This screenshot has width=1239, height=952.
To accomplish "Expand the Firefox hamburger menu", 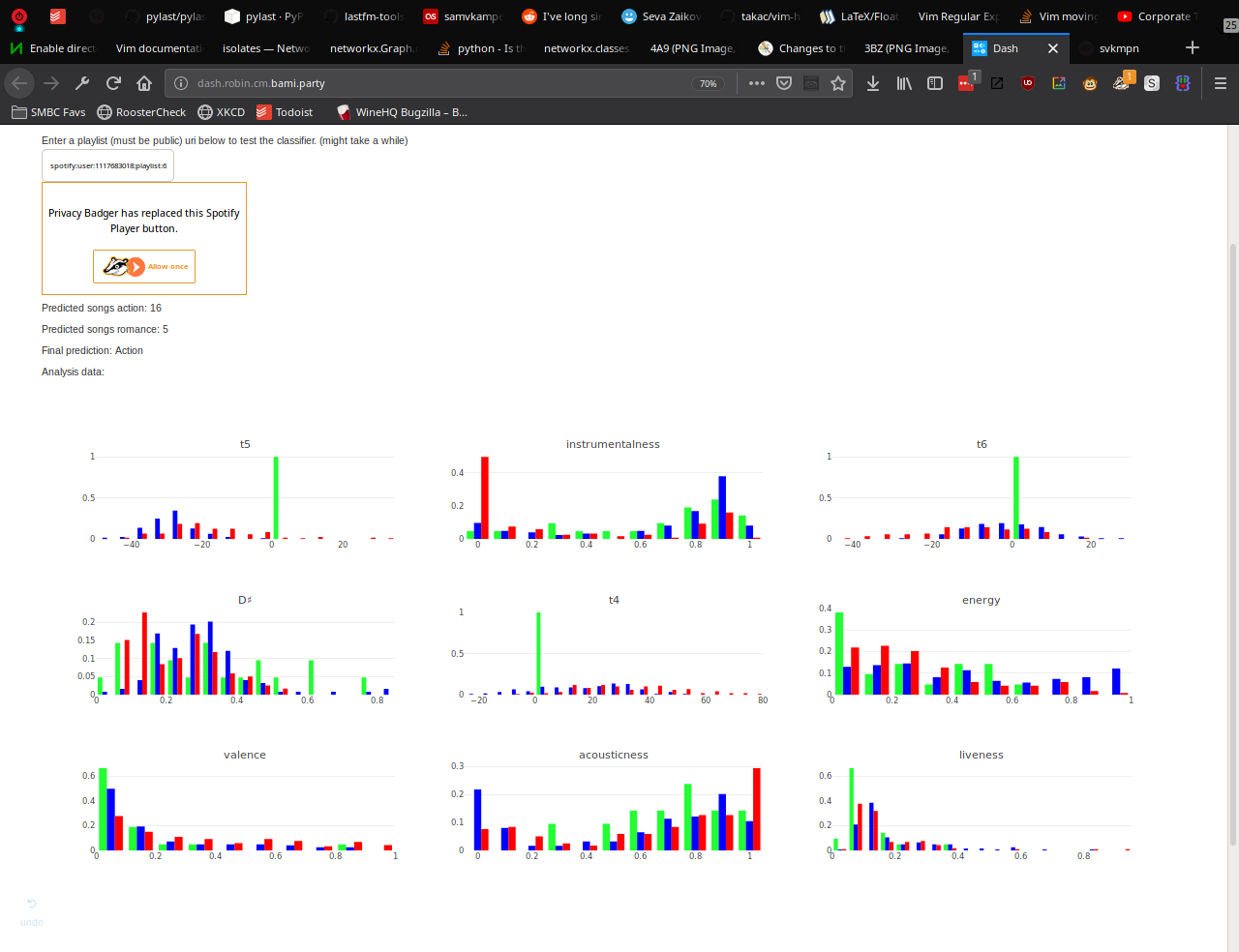I will click(x=1220, y=83).
